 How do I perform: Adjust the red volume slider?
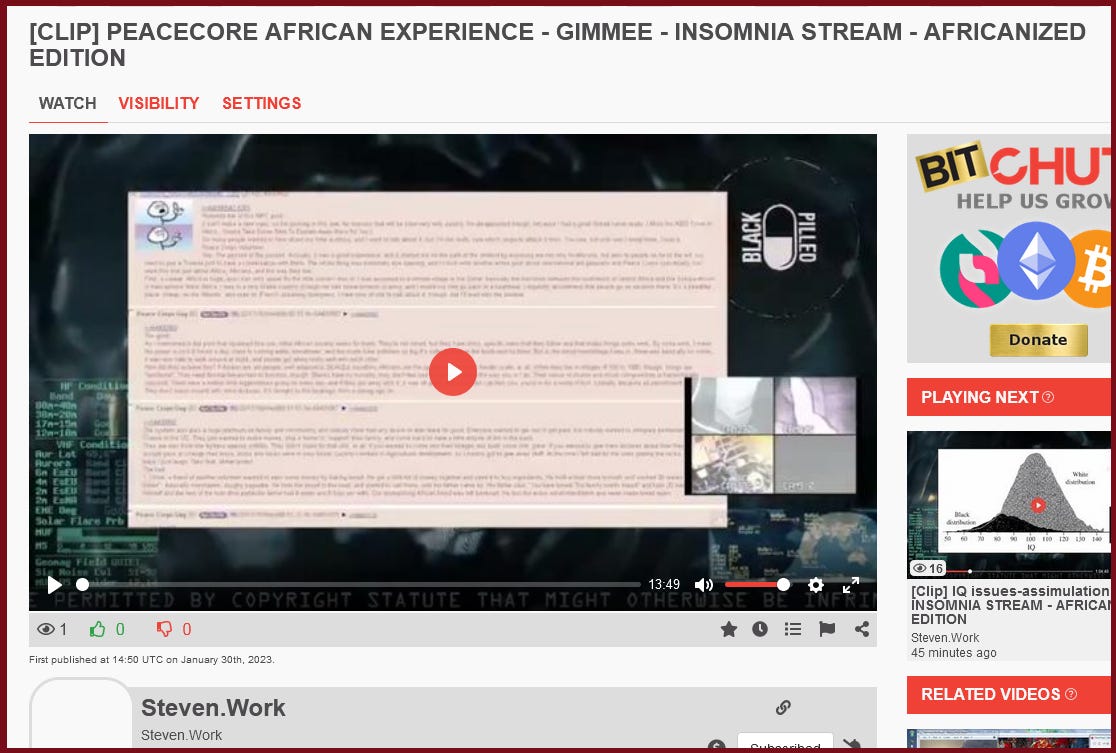coord(757,585)
